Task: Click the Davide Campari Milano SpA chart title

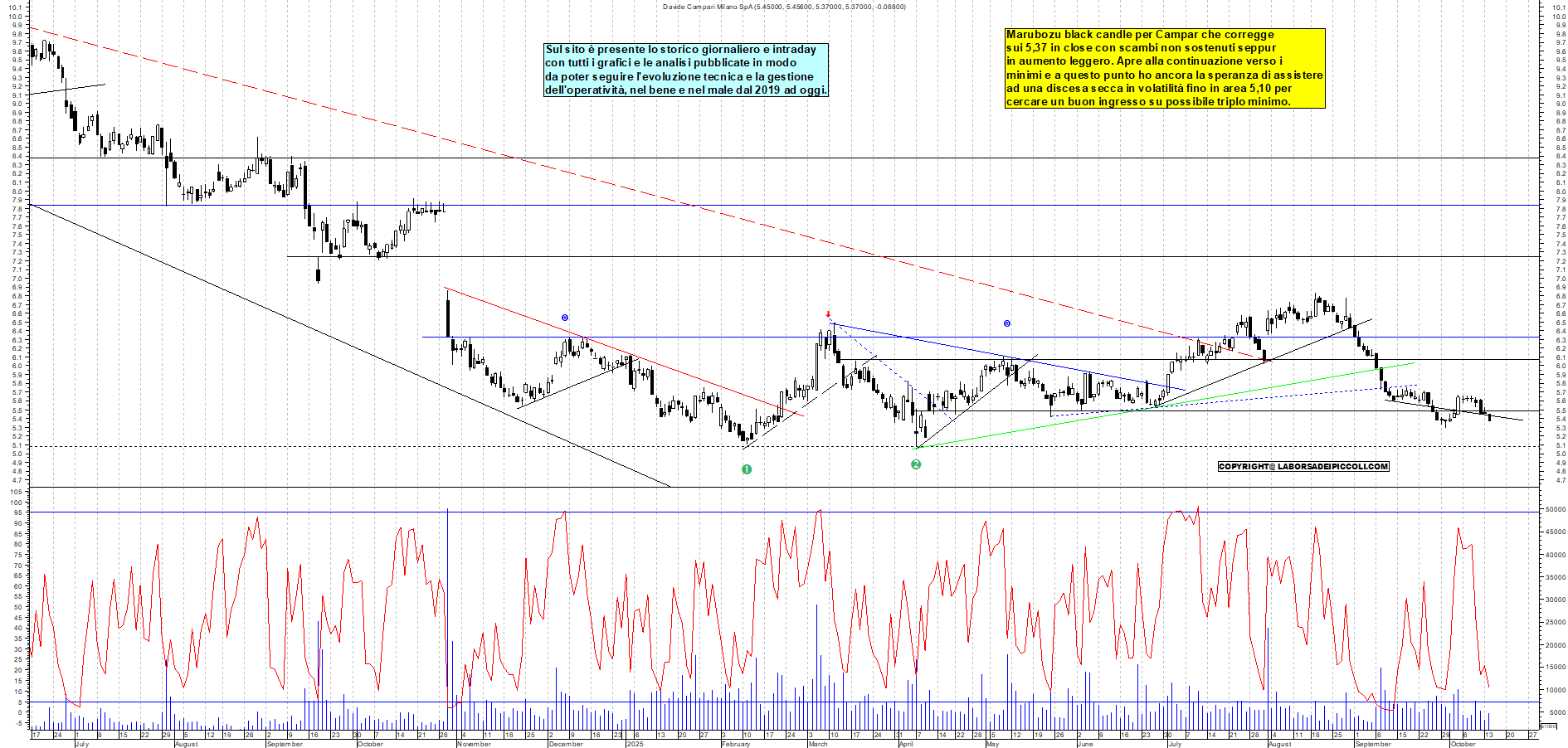Action: tap(783, 7)
